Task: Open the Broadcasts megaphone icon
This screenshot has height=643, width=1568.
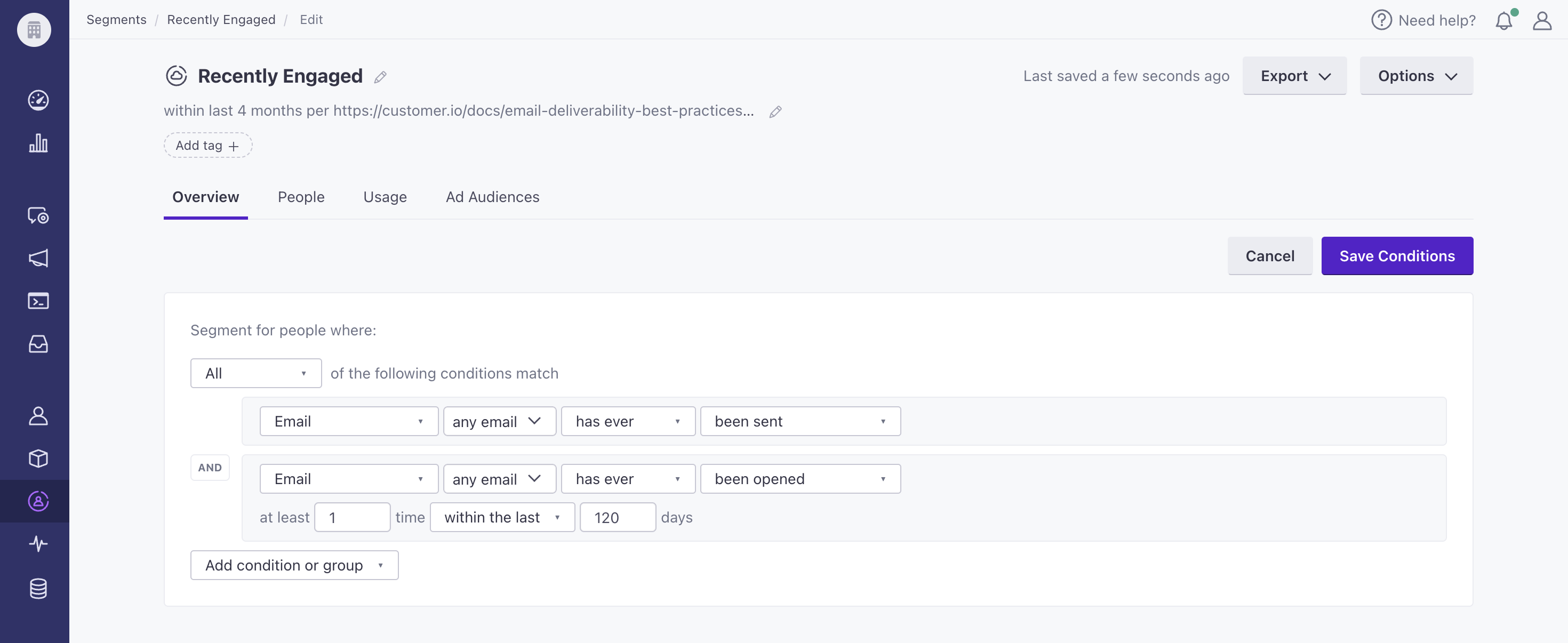Action: click(x=38, y=258)
